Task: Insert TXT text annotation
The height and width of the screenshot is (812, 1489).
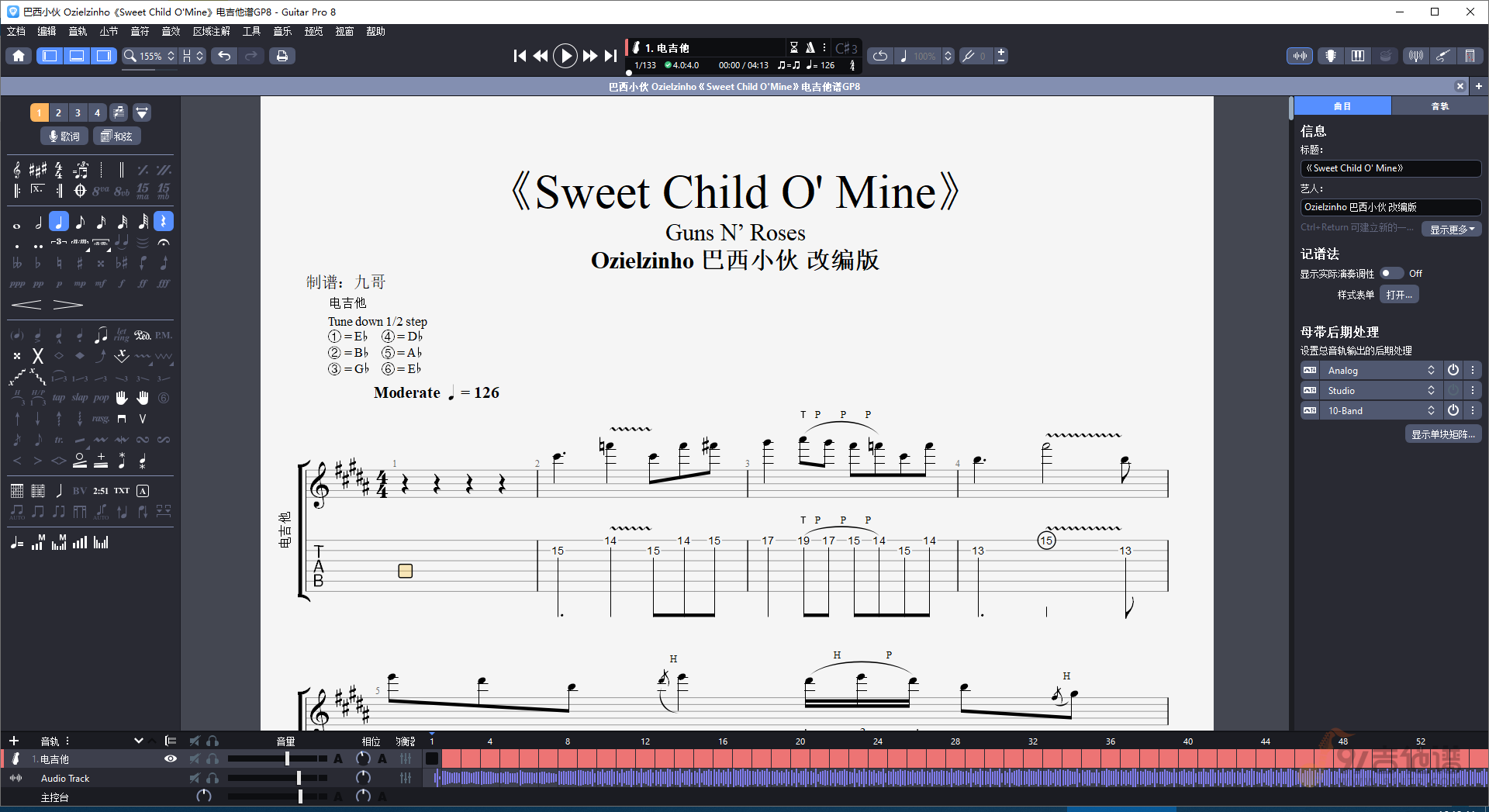Action: tap(122, 491)
